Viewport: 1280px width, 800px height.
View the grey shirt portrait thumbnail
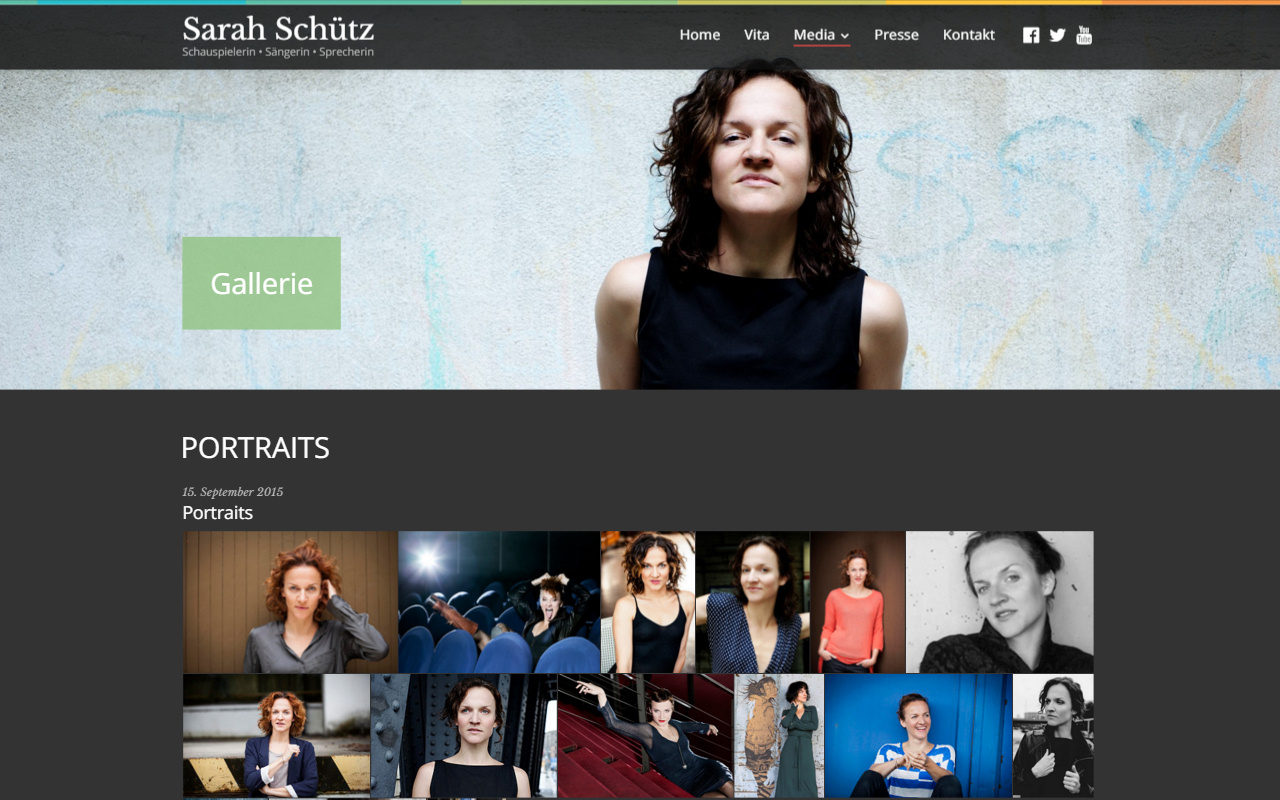[x=290, y=602]
